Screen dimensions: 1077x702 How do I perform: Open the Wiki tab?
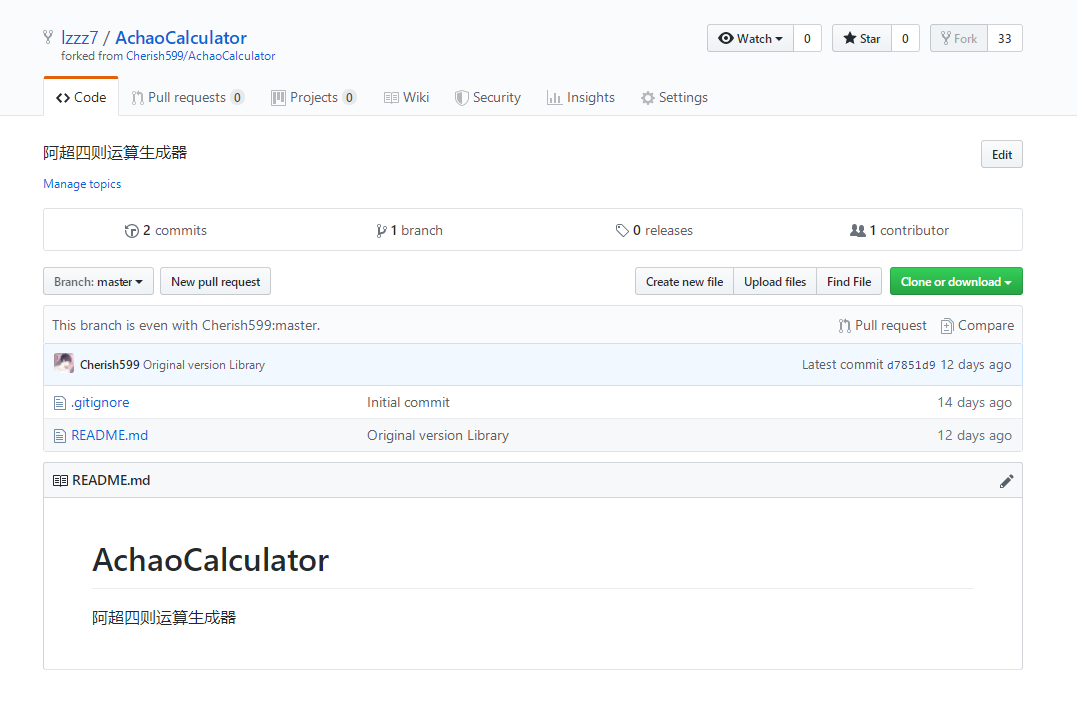pyautogui.click(x=407, y=98)
